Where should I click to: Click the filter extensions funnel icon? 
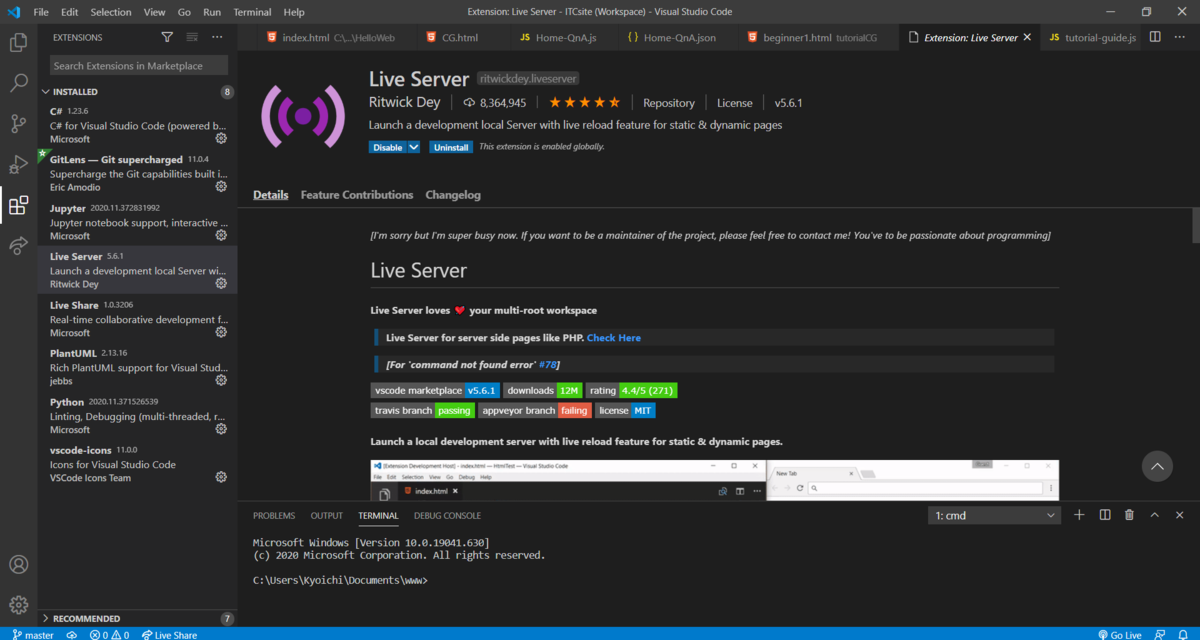[x=167, y=37]
